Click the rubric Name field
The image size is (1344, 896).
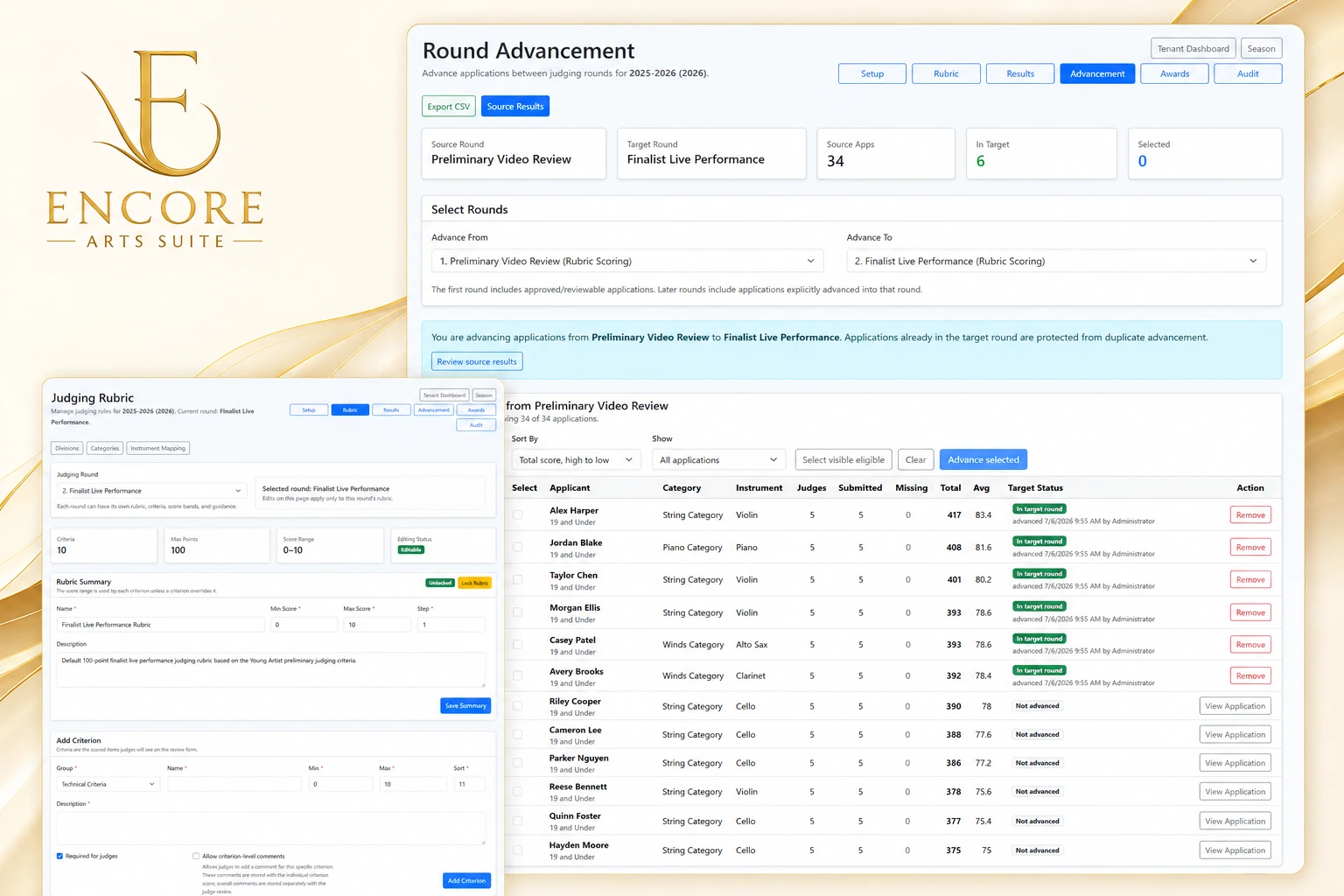tap(161, 625)
